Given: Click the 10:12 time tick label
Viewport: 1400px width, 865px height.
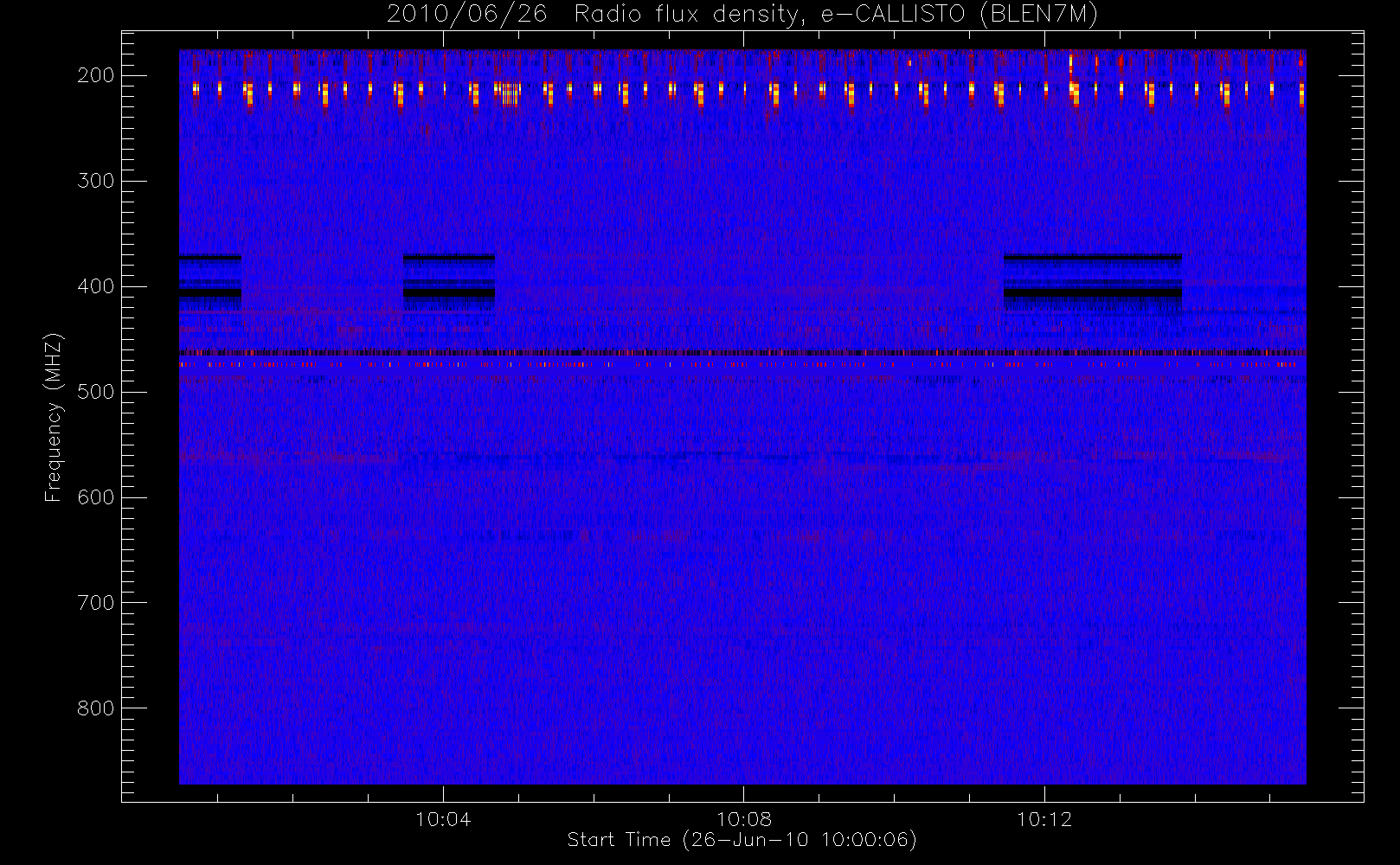Looking at the screenshot, I should pos(1044,819).
